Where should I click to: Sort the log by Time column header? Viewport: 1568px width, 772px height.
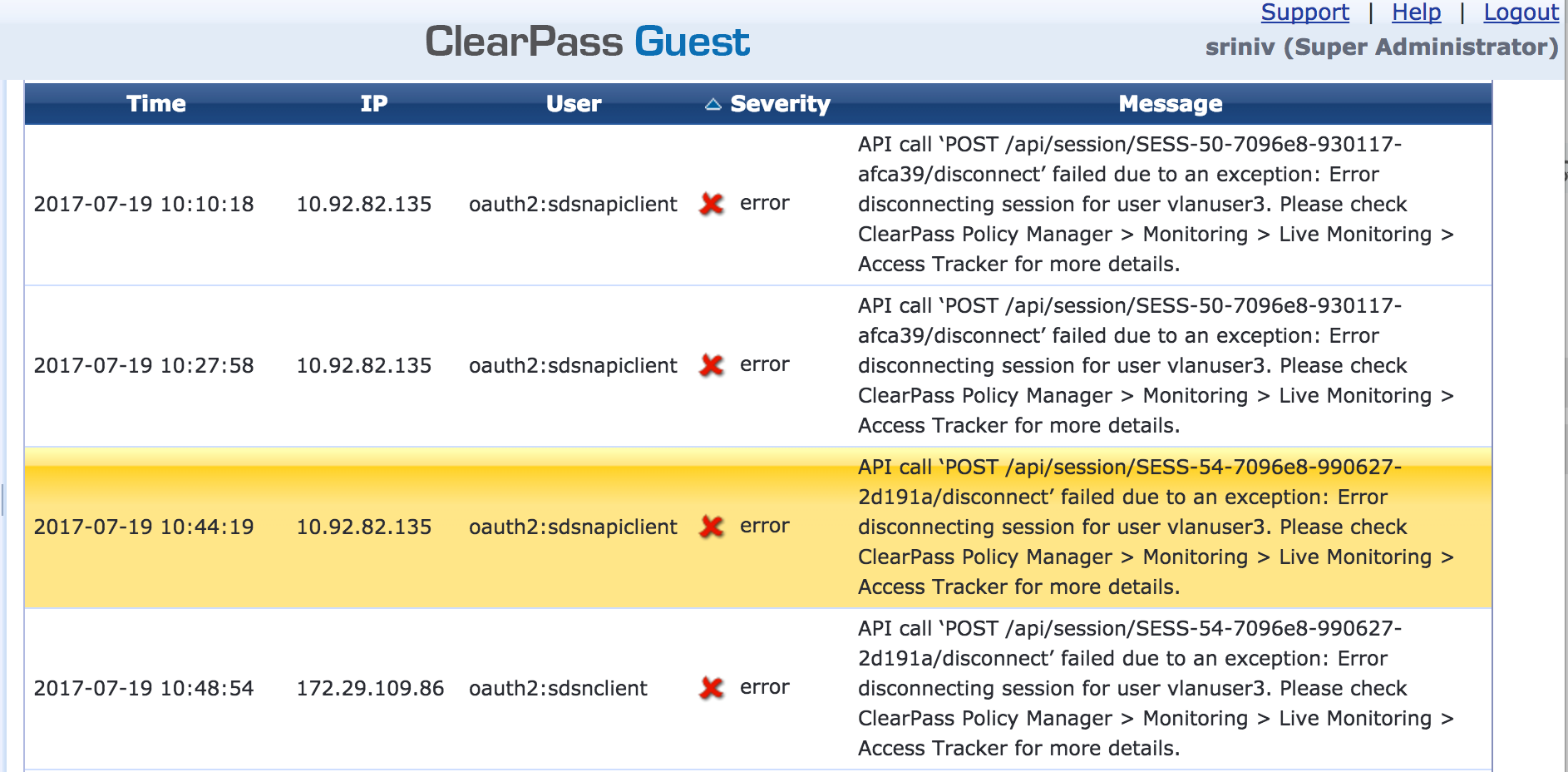pyautogui.click(x=156, y=104)
